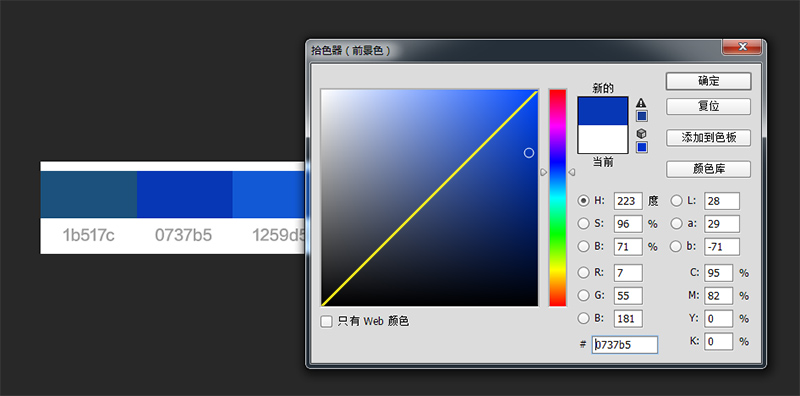Click the new color preview swatch
The image size is (800, 396).
click(x=603, y=111)
